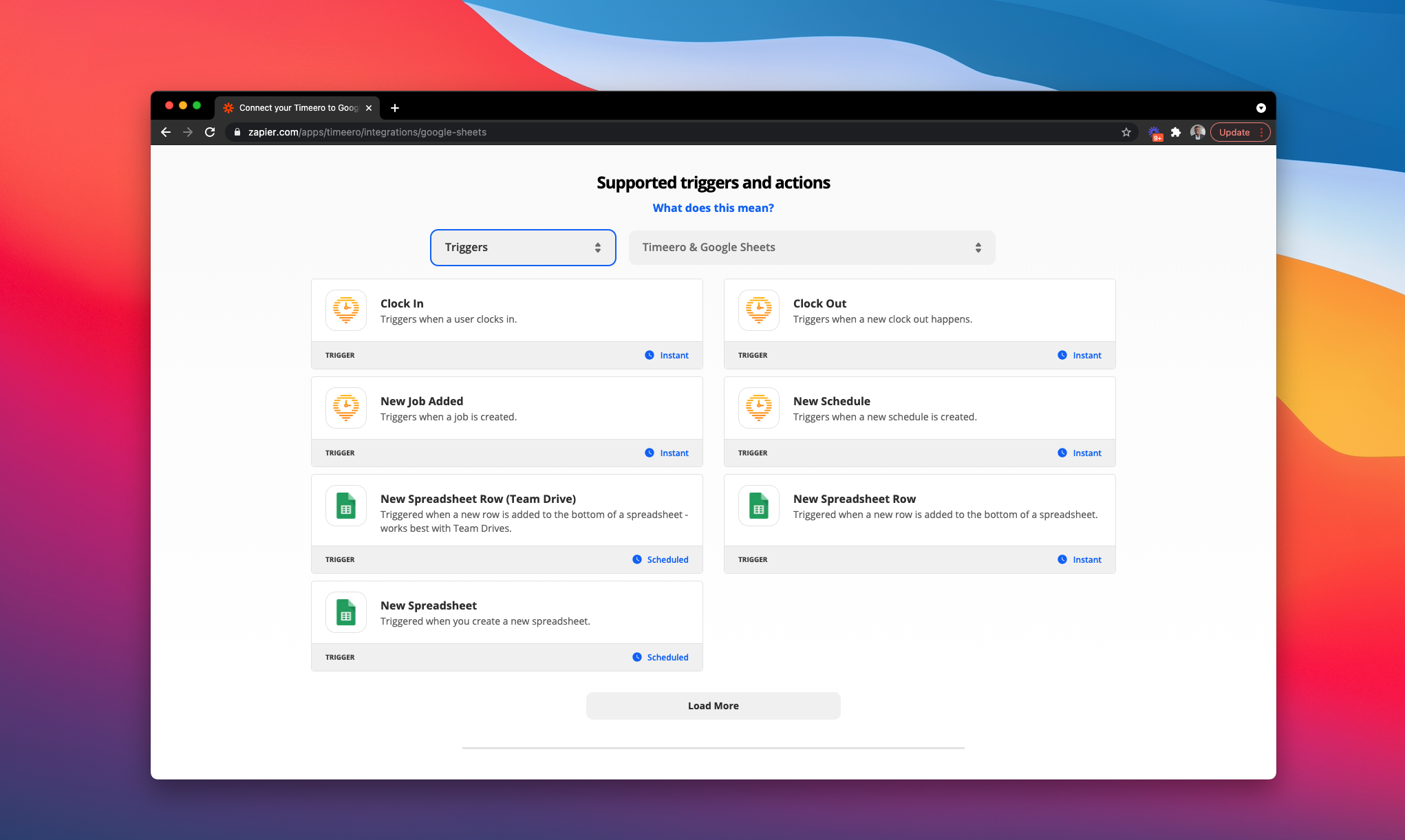Open the Chrome profile avatar

[1198, 132]
